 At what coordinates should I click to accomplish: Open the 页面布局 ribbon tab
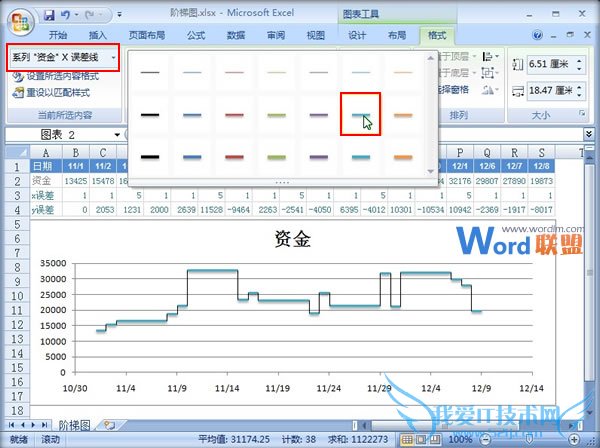[147, 35]
